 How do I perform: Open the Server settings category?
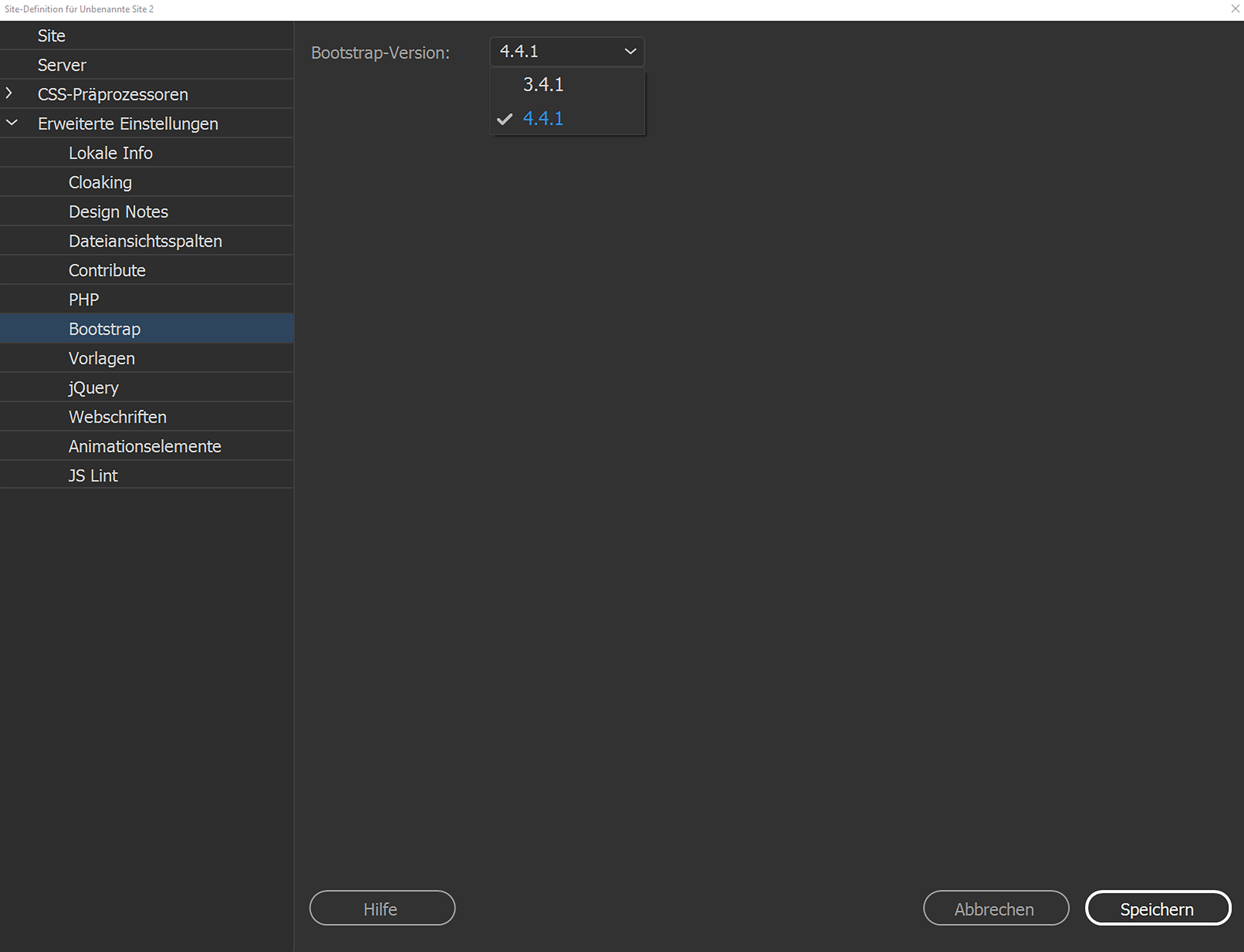[x=62, y=65]
